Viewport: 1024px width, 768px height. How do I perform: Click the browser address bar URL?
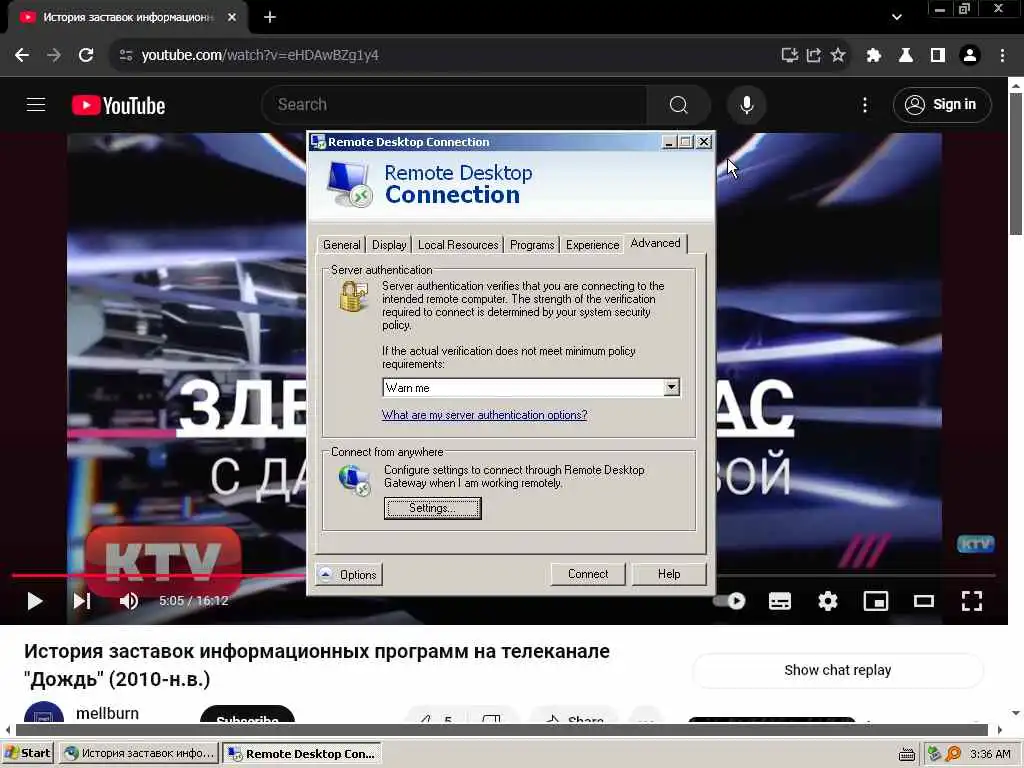coord(260,55)
